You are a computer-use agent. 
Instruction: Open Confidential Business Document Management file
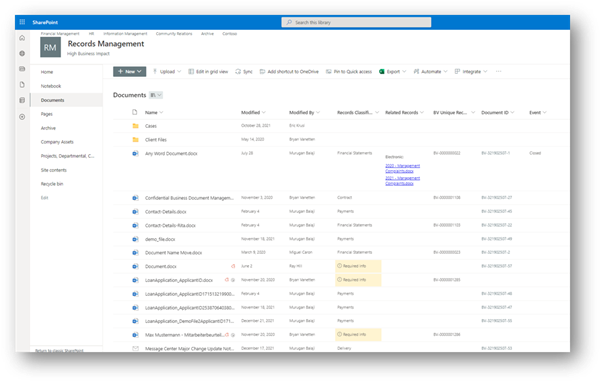[x=189, y=198]
